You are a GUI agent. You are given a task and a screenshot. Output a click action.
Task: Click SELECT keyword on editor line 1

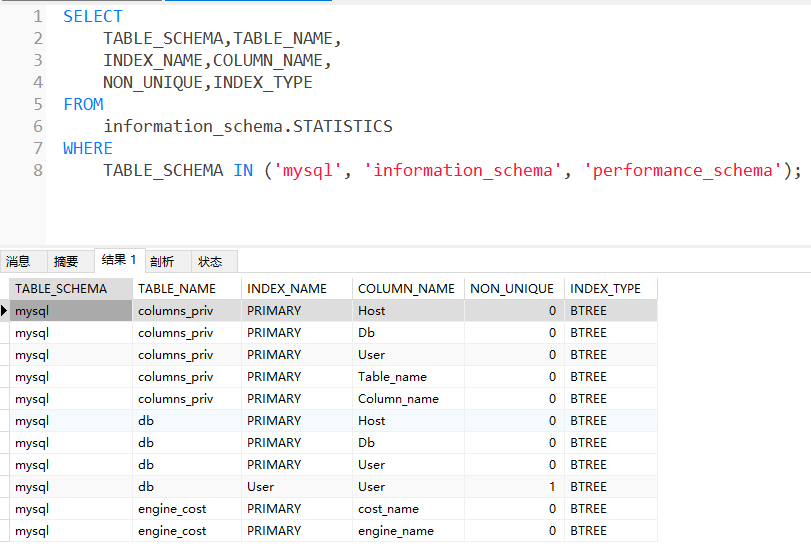click(93, 17)
